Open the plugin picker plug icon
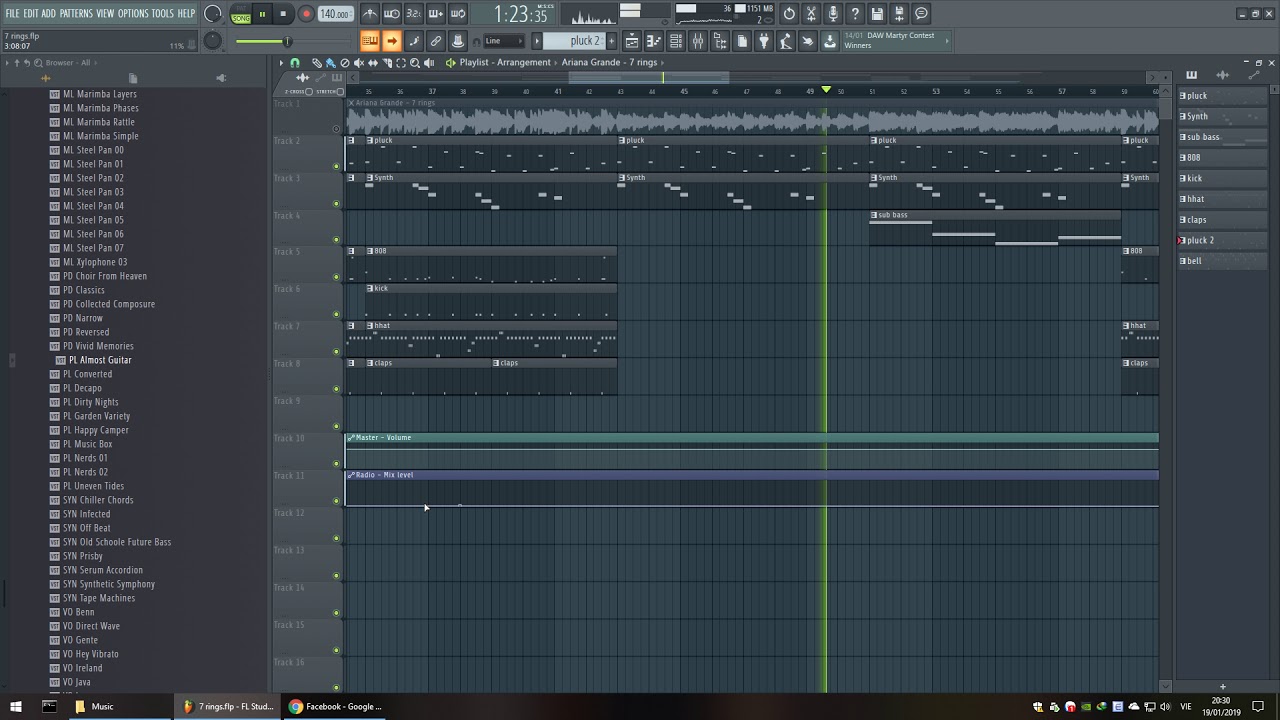 pos(764,41)
